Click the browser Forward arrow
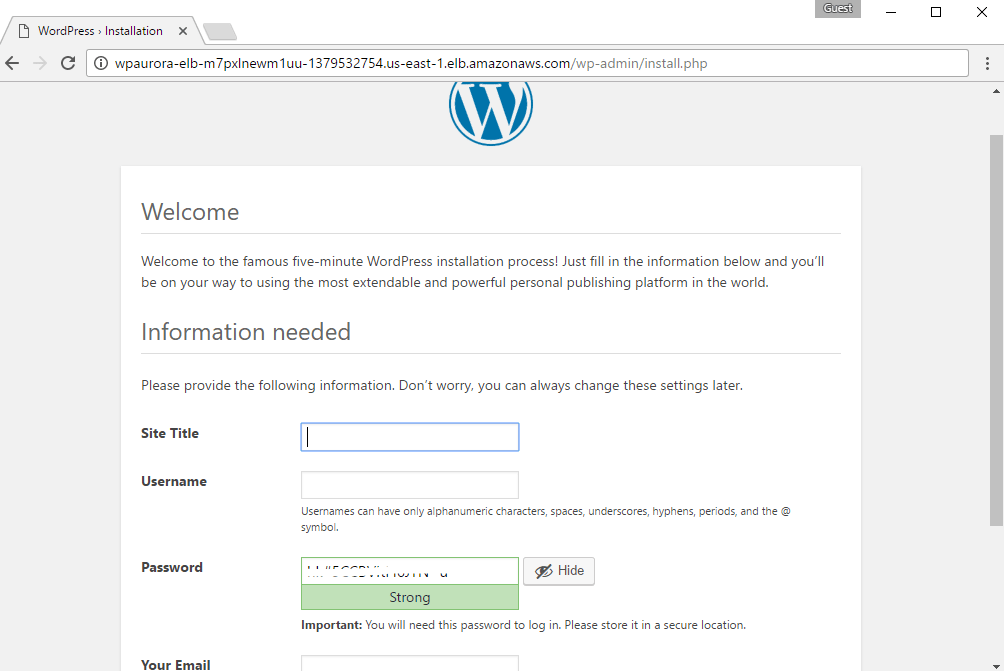 click(x=40, y=63)
